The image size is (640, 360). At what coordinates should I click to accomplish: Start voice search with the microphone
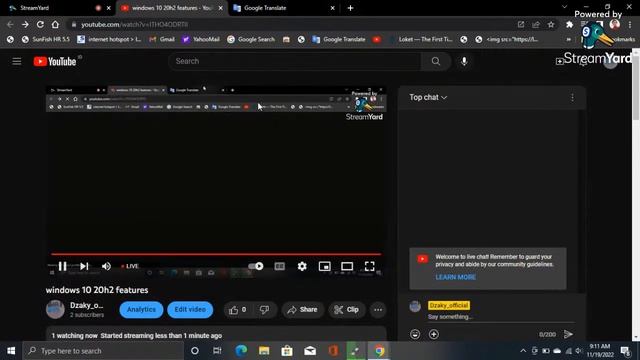[x=464, y=61]
